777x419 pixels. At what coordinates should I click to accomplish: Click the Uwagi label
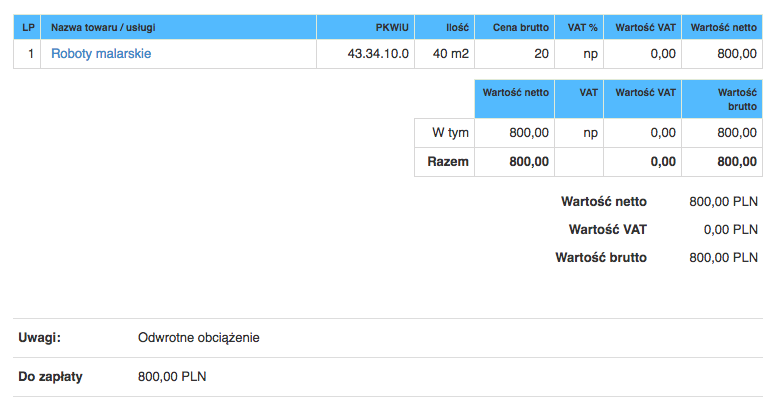[x=40, y=338]
